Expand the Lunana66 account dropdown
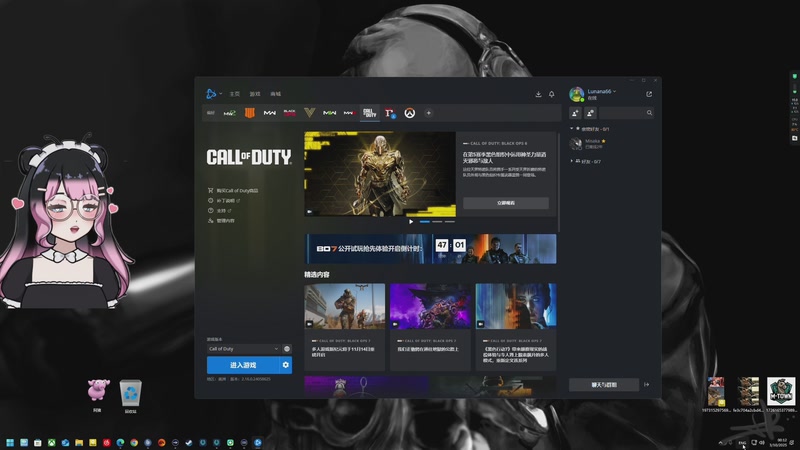Image resolution: width=800 pixels, height=450 pixels. pos(602,91)
